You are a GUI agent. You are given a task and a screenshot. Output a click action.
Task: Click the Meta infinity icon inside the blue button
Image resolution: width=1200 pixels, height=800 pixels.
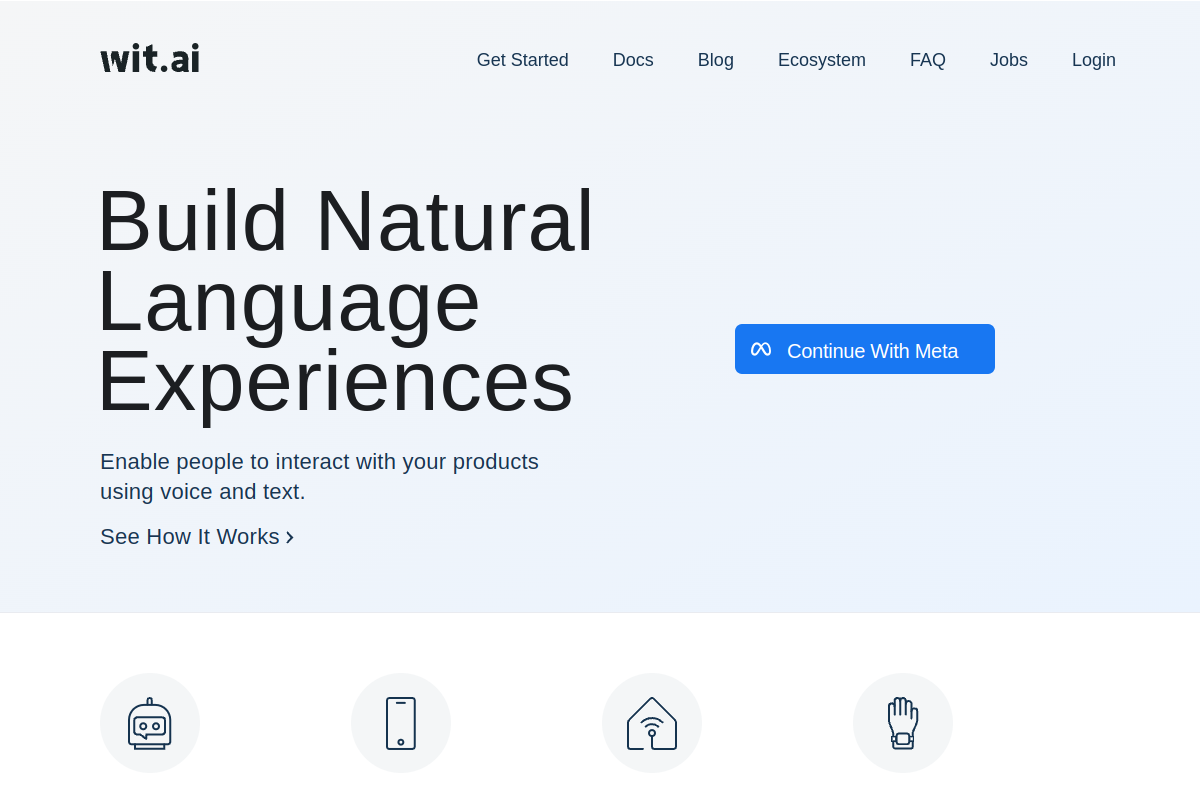tap(760, 349)
